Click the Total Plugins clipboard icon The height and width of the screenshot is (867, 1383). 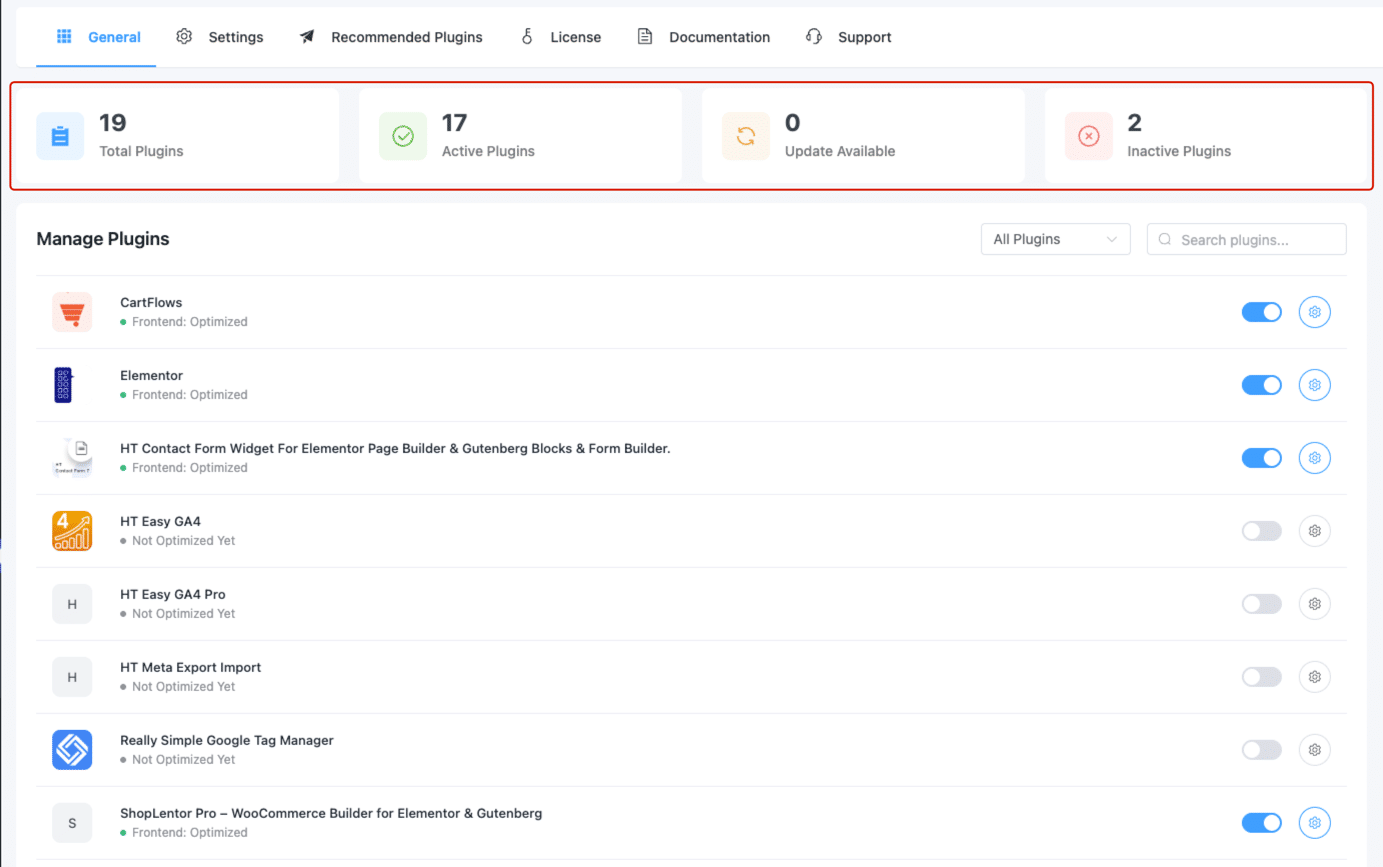point(60,136)
